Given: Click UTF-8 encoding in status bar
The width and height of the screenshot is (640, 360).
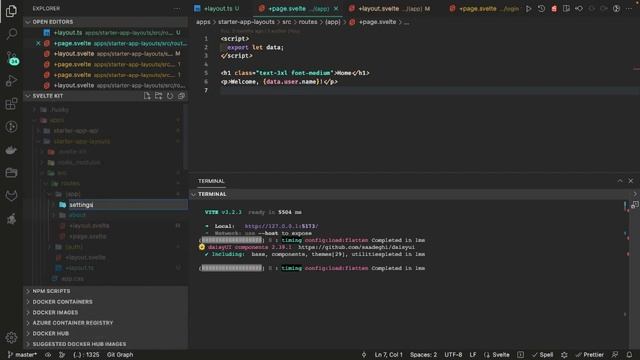Looking at the screenshot, I should pos(453,355).
